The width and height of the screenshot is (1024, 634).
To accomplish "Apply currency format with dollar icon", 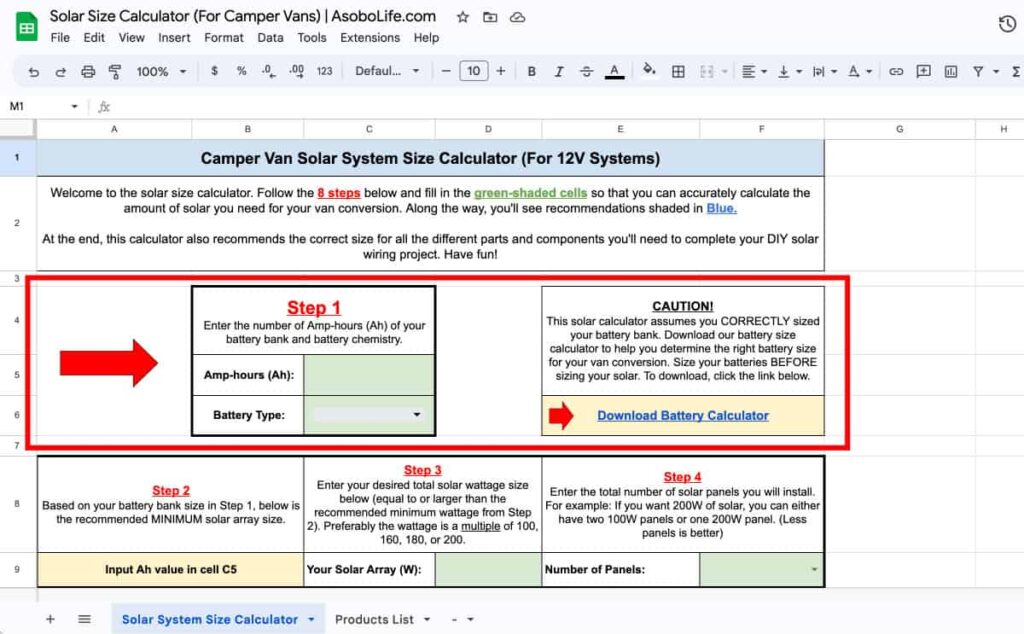I will pos(214,71).
